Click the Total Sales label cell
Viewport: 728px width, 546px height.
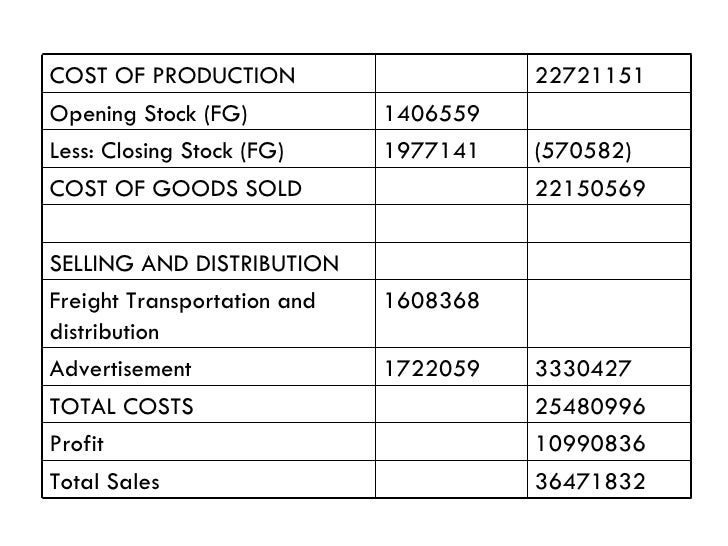click(x=209, y=480)
